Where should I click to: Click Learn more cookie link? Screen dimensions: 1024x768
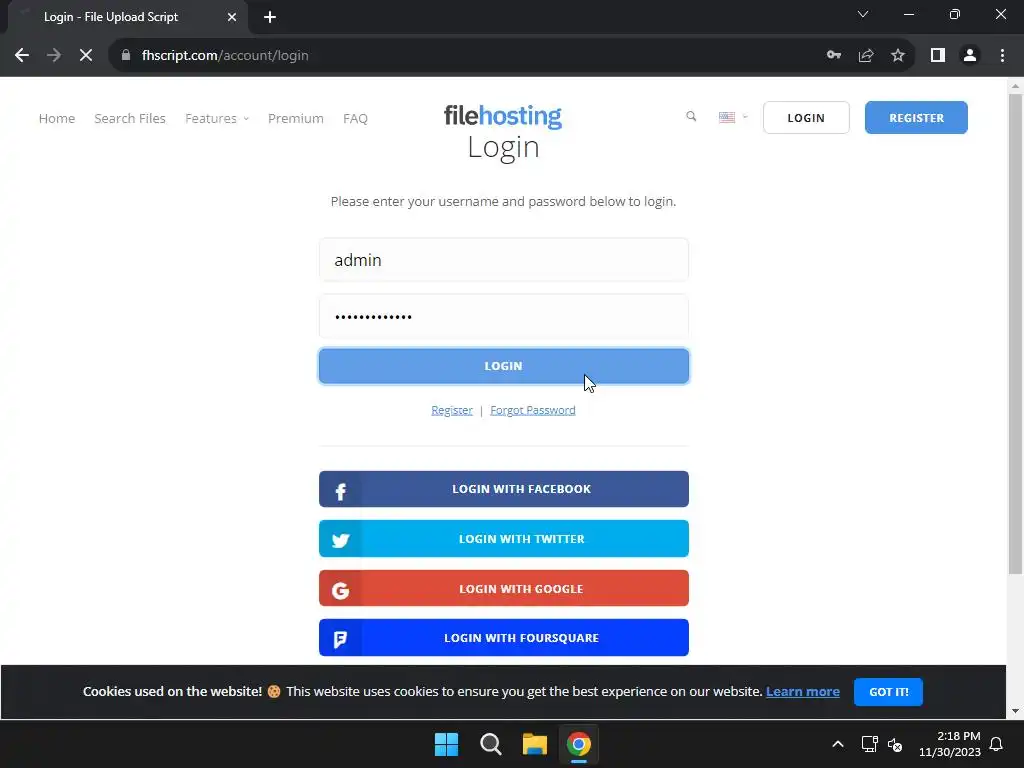pos(803,692)
